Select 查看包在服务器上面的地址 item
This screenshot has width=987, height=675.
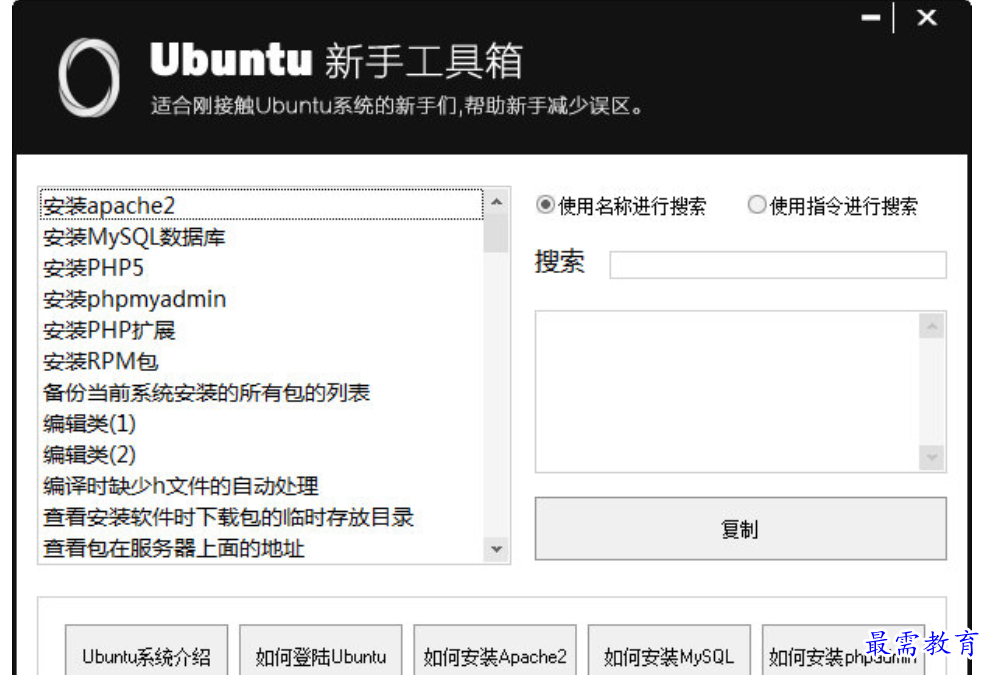click(261, 548)
